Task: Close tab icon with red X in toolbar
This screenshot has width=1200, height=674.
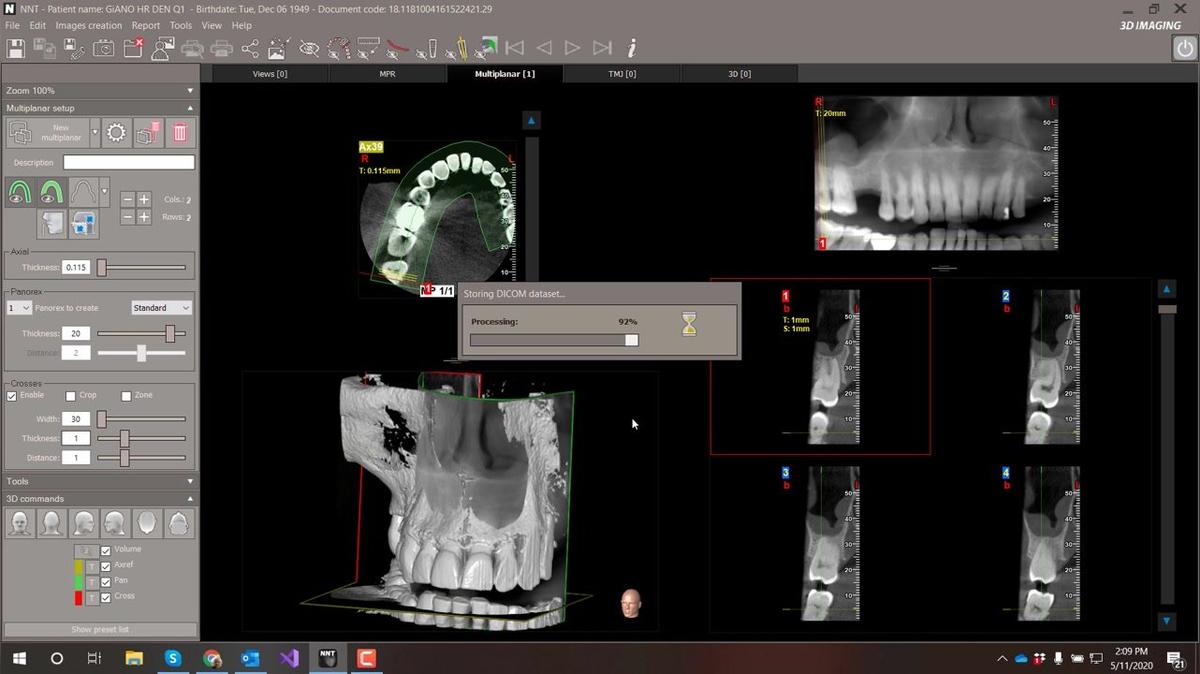Action: (132, 47)
